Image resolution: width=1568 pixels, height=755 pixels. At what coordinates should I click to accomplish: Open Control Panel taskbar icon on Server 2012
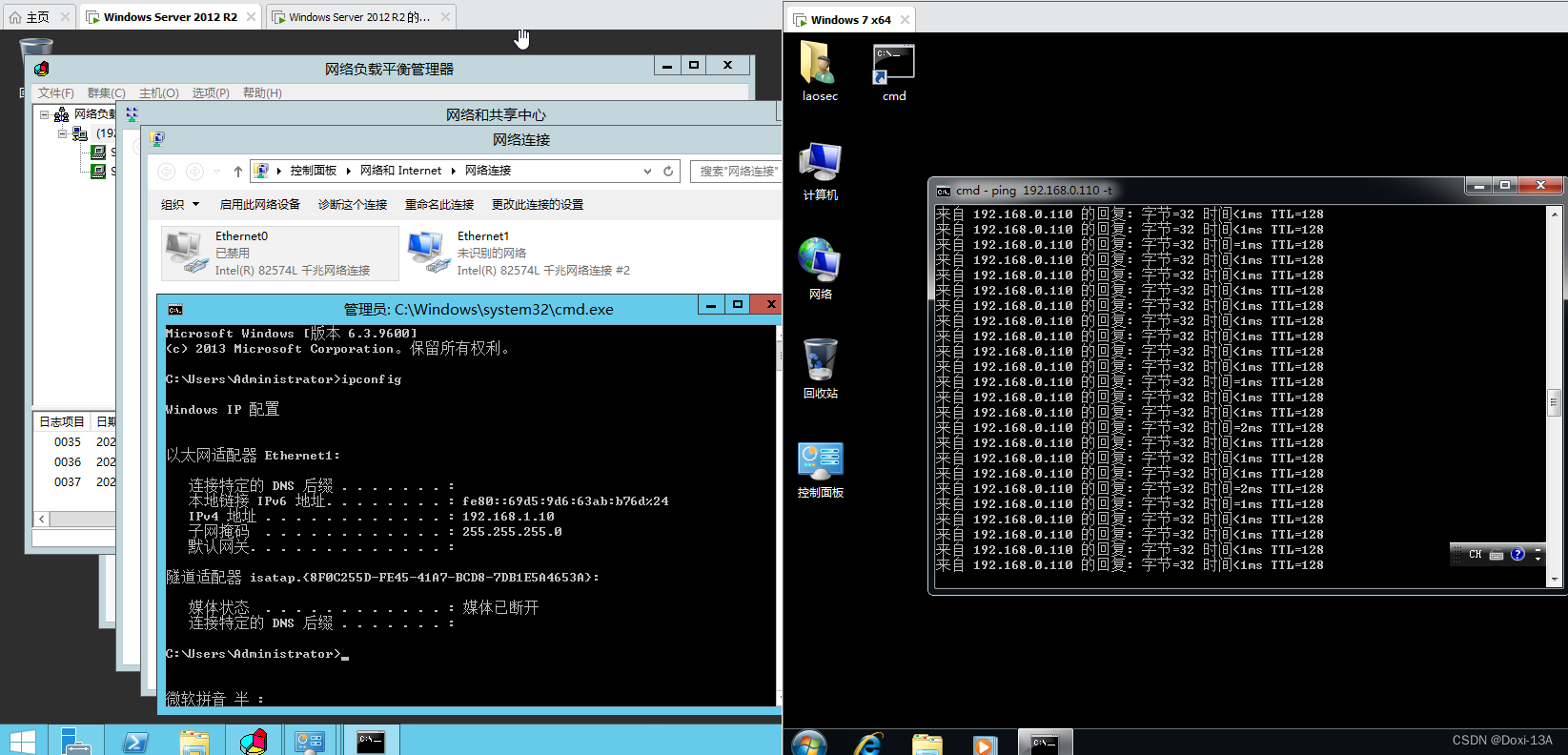click(311, 741)
